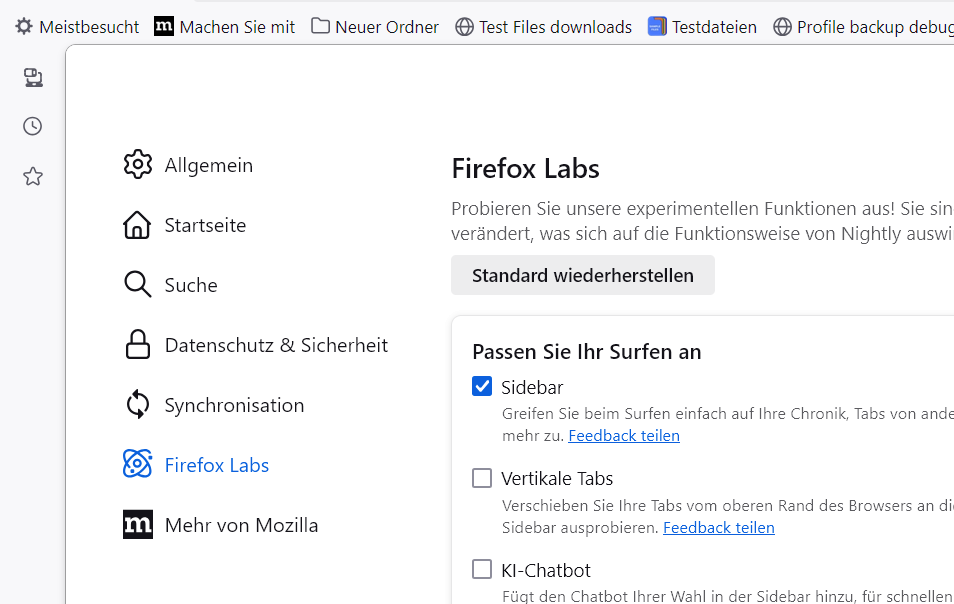954x604 pixels.
Task: Click the Datenschutz padlock icon
Action: pyautogui.click(x=137, y=345)
